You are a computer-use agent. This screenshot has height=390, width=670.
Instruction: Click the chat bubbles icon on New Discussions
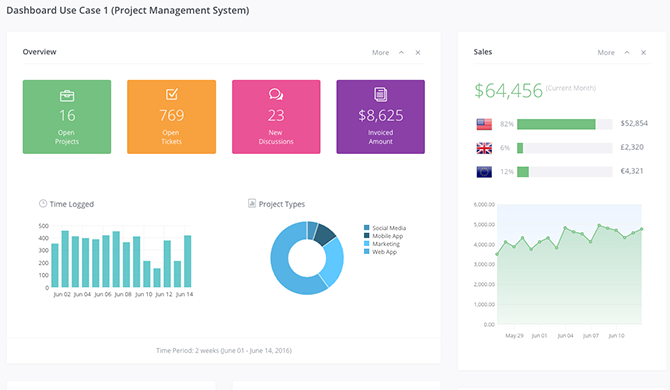[x=276, y=94]
